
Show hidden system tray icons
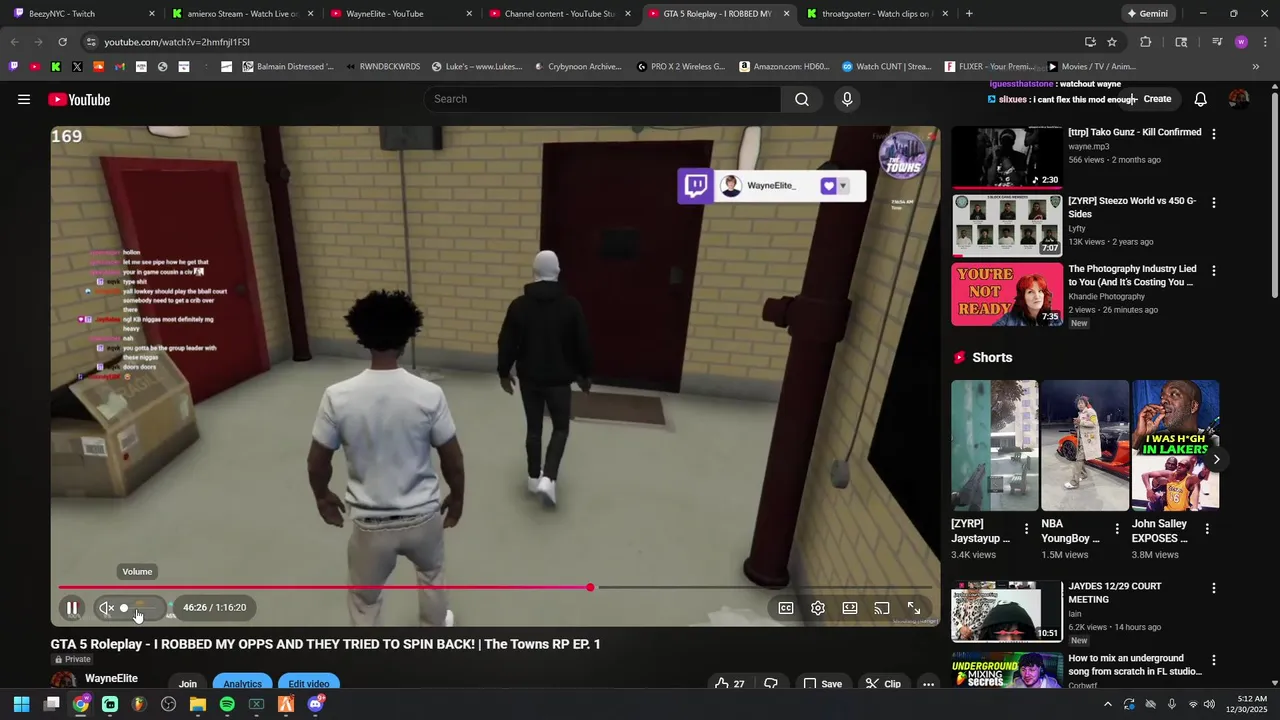coord(1106,704)
